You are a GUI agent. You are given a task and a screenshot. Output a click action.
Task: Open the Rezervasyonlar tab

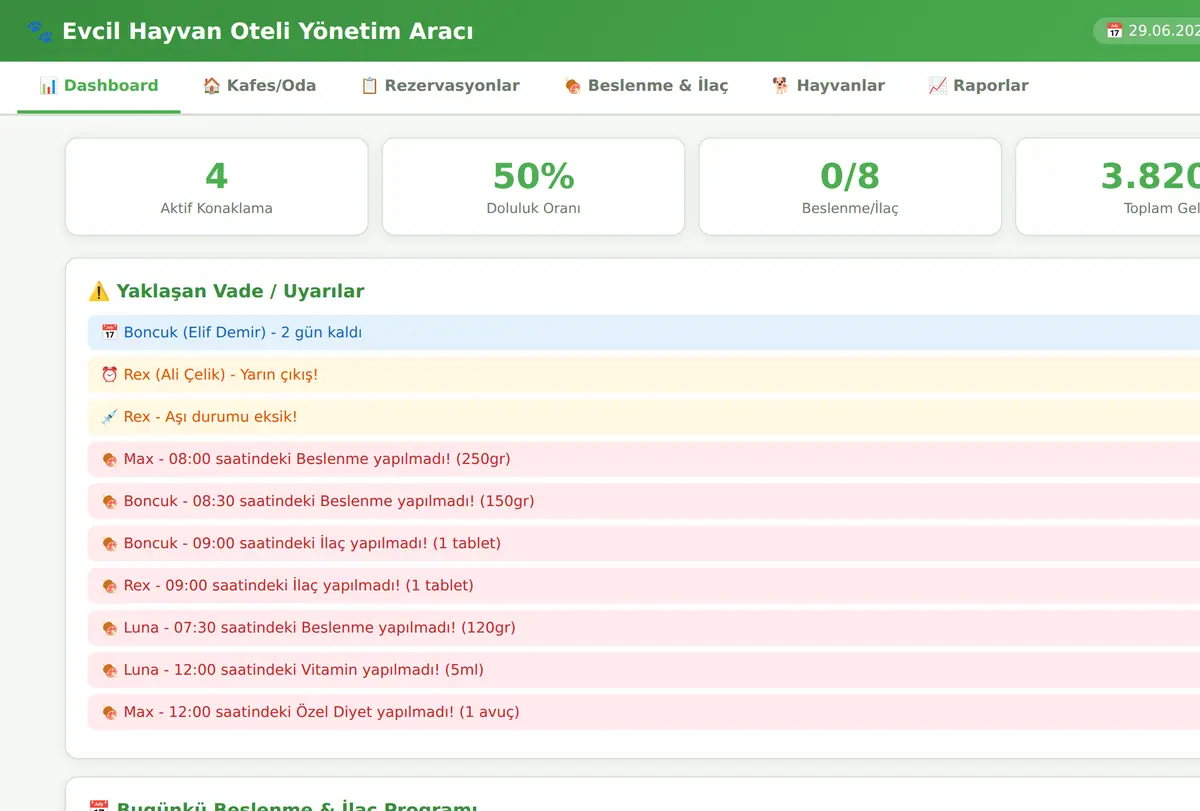click(440, 86)
